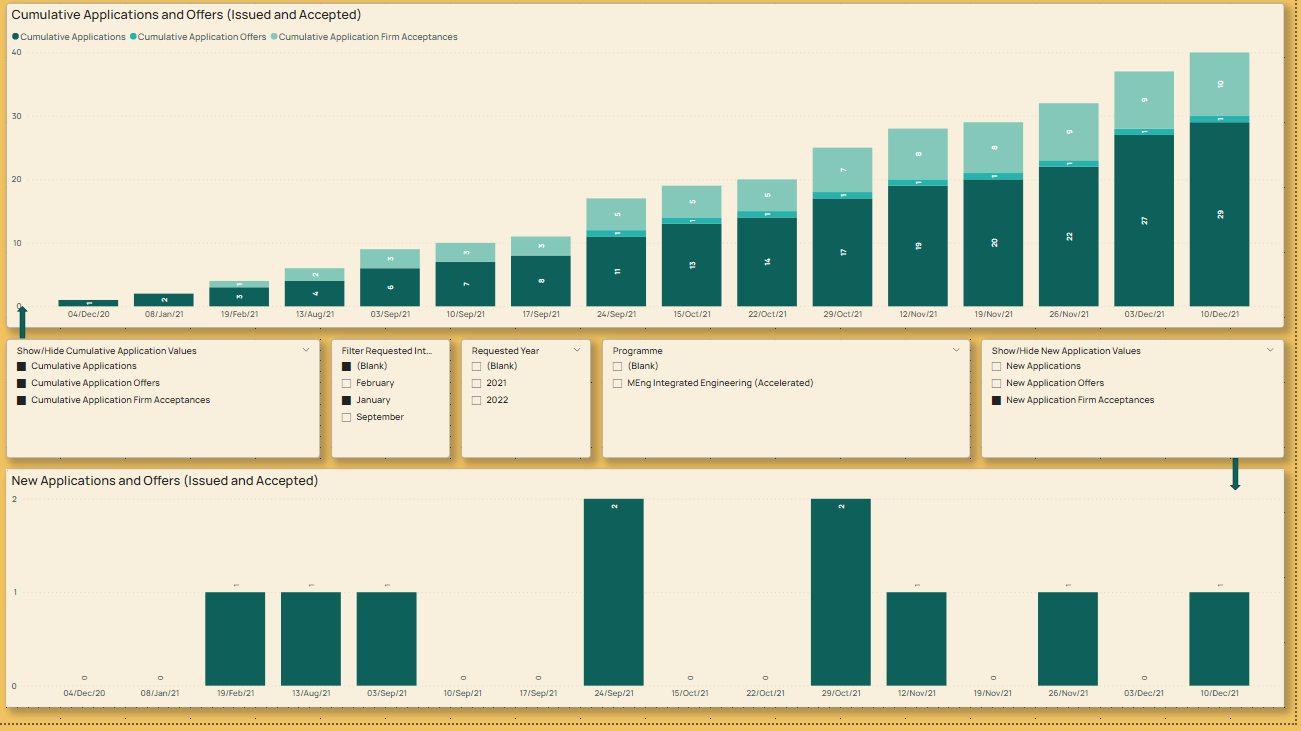Click the dark 29 segment of cumulative 10/Dec/21 bar
This screenshot has height=731, width=1301.
[1219, 214]
